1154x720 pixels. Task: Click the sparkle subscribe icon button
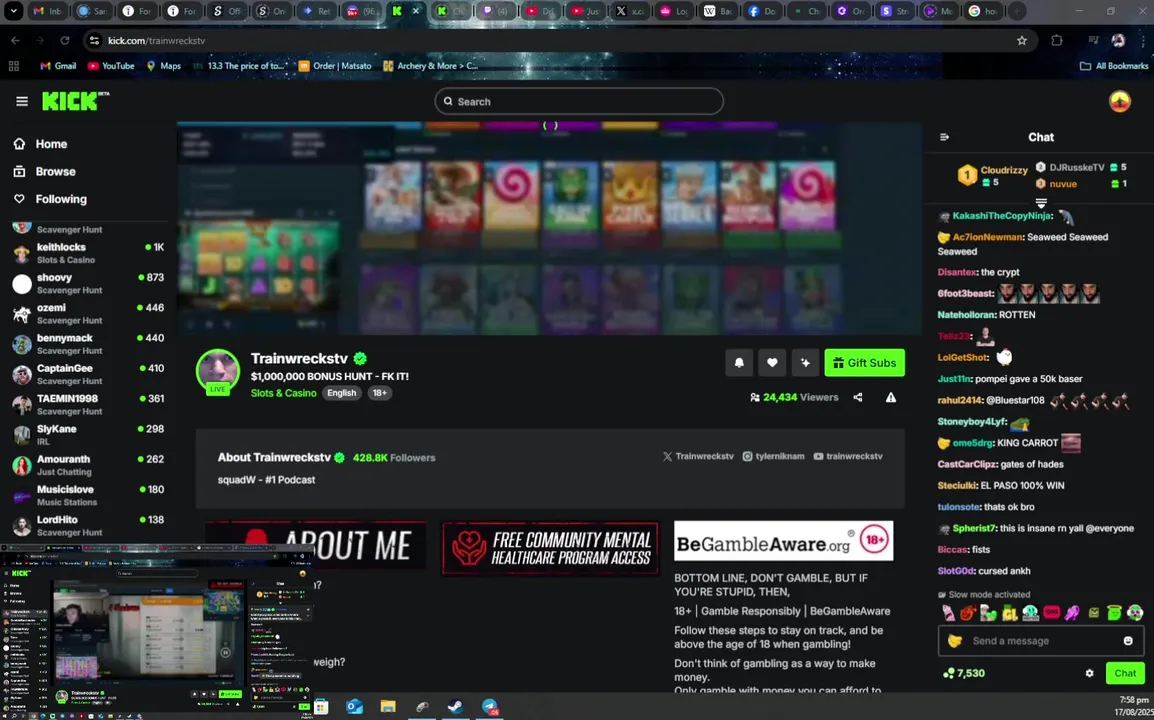805,362
